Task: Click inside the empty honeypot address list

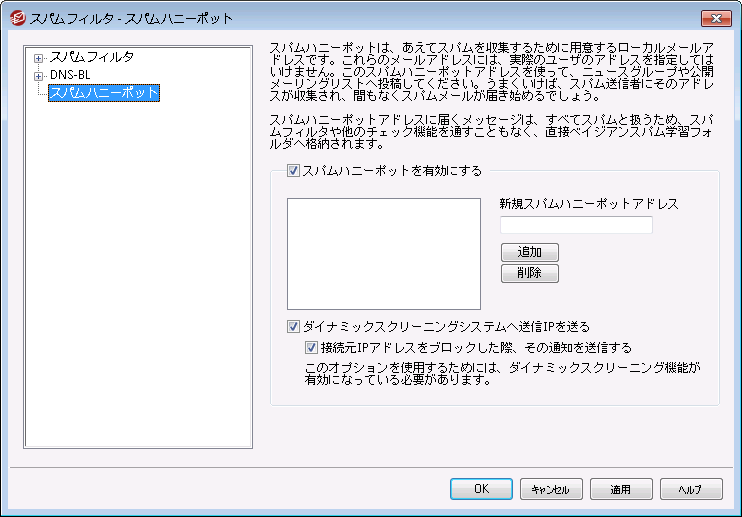Action: [x=384, y=253]
